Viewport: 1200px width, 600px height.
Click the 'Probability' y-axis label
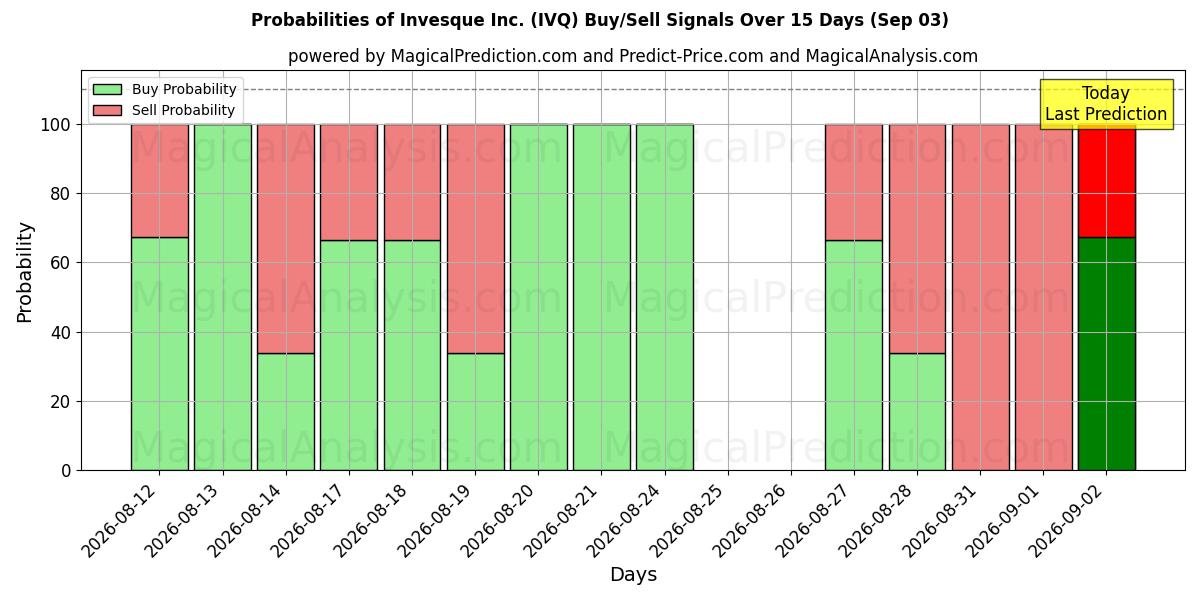(x=25, y=271)
